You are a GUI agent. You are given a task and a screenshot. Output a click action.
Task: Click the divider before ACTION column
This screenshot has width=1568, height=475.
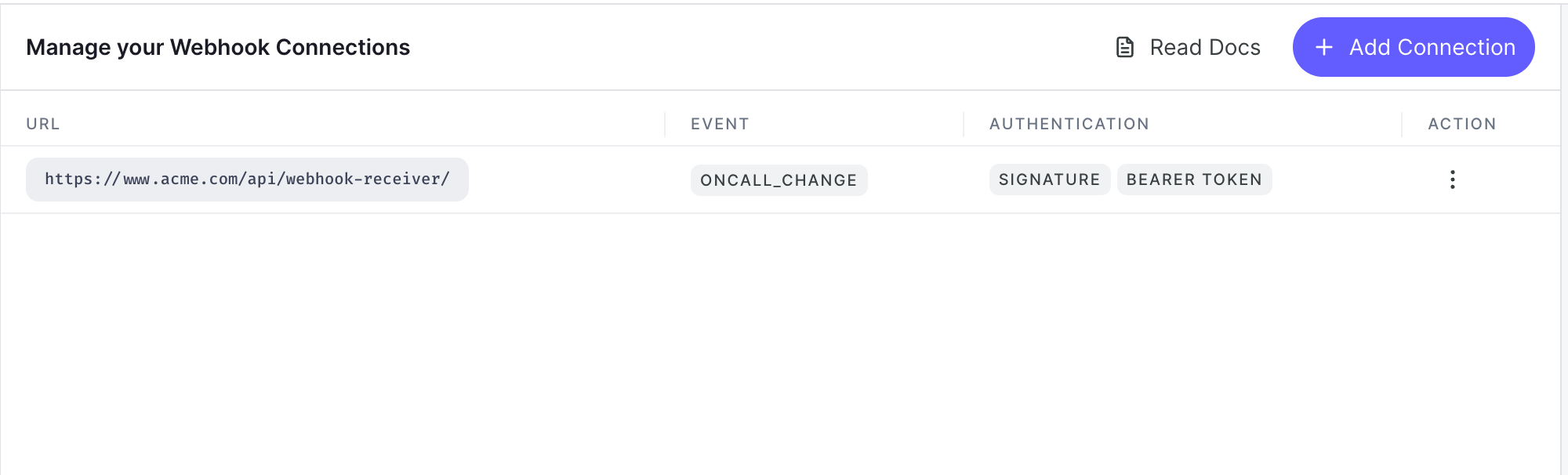pos(1402,125)
